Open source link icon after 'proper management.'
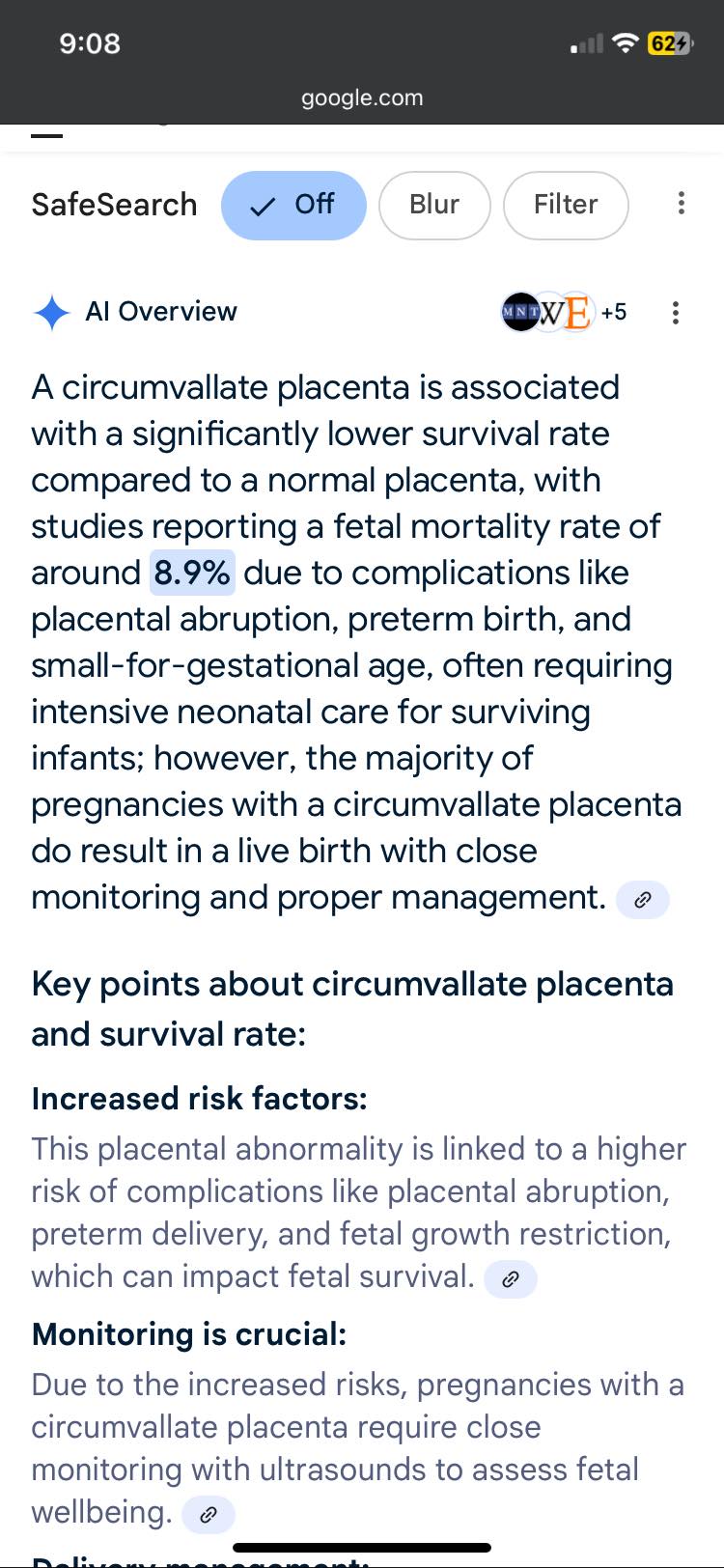724x1568 pixels. [x=642, y=900]
